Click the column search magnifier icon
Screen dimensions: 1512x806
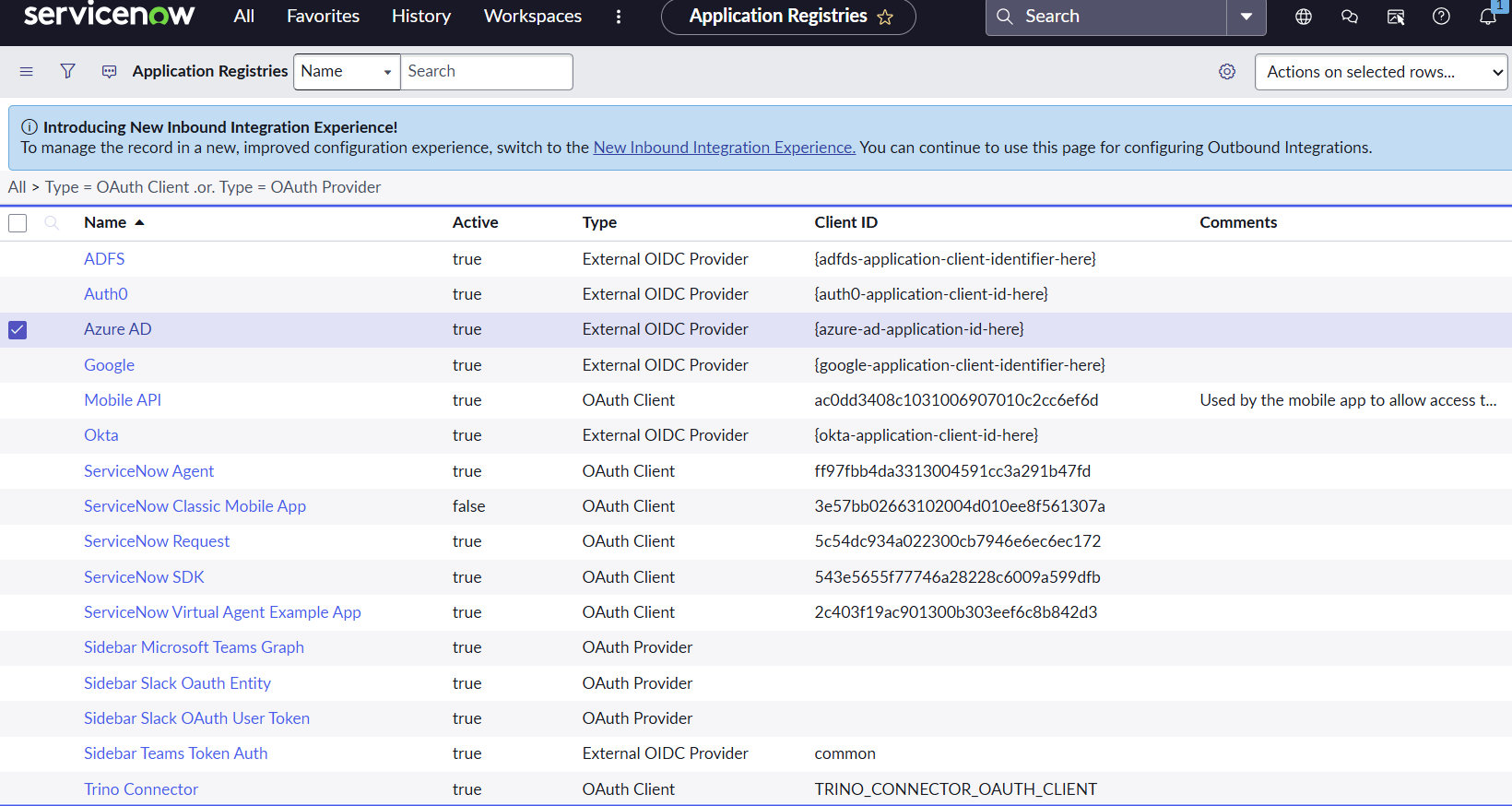[x=52, y=222]
